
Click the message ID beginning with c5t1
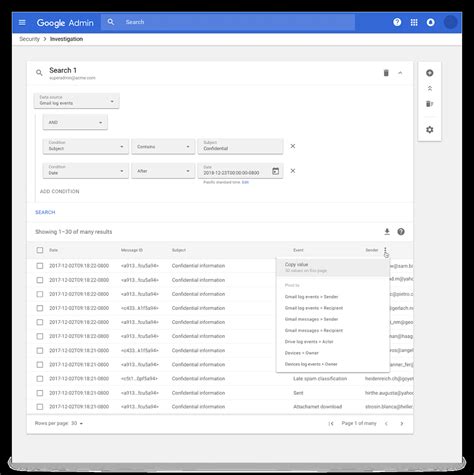tap(139, 379)
